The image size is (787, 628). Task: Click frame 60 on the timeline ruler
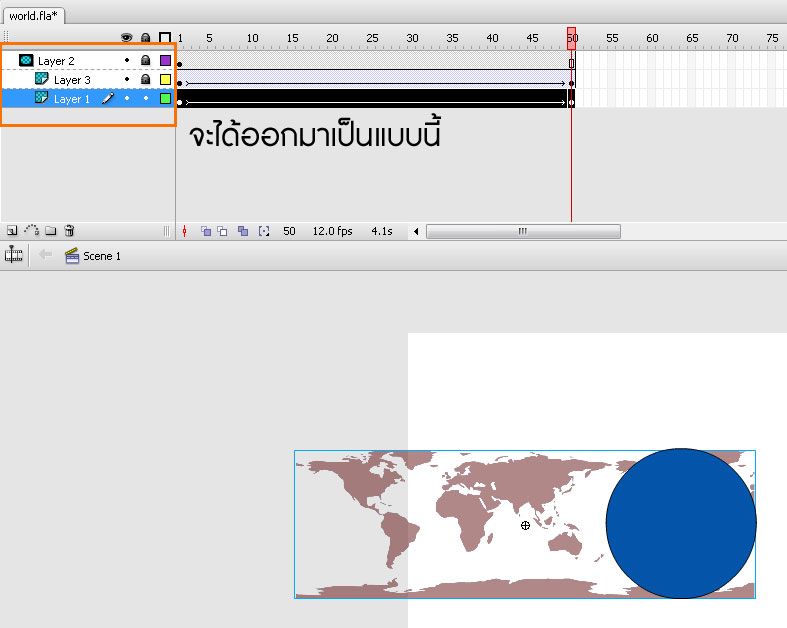click(652, 38)
